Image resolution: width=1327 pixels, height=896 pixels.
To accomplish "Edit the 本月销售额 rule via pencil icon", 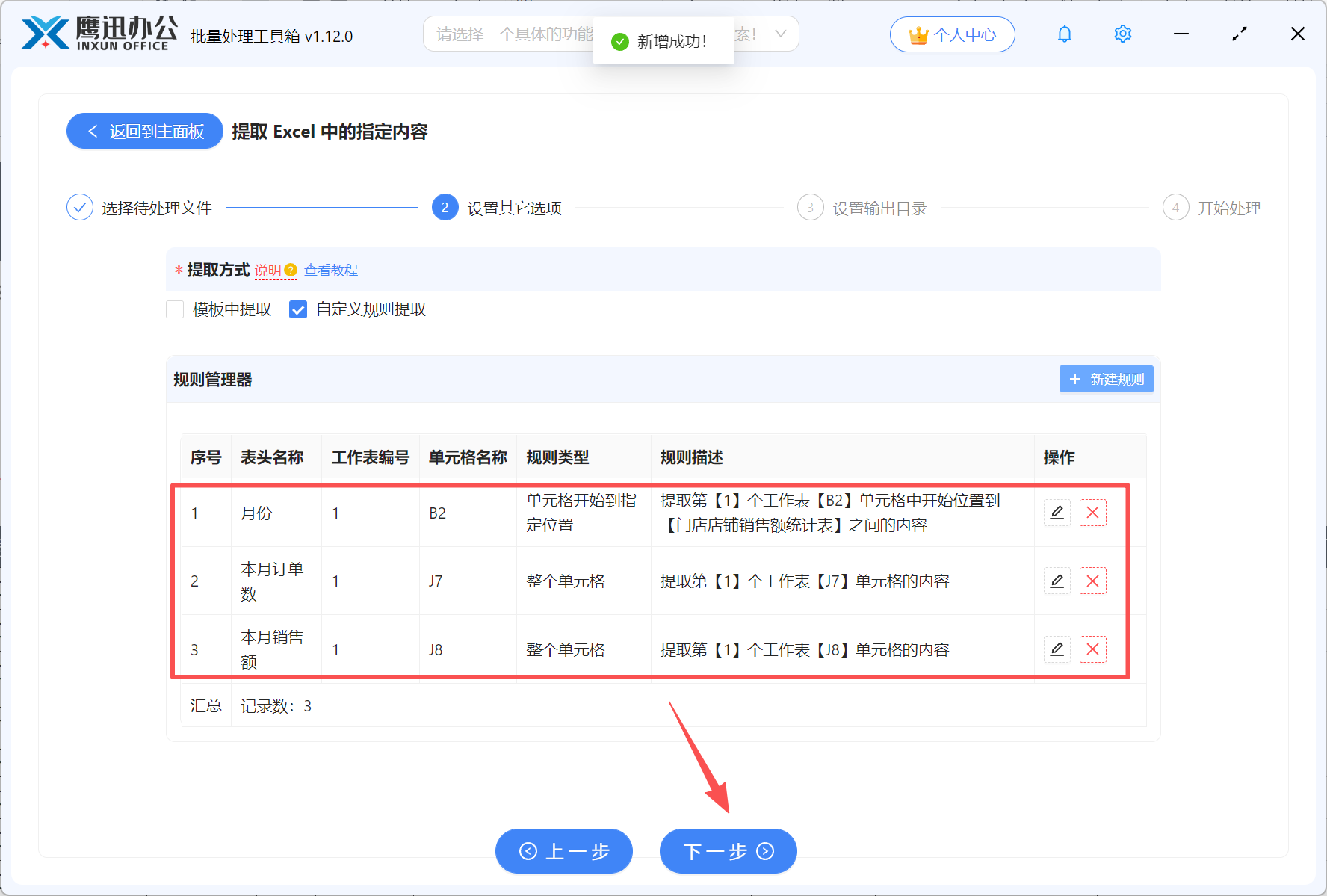I will point(1057,649).
